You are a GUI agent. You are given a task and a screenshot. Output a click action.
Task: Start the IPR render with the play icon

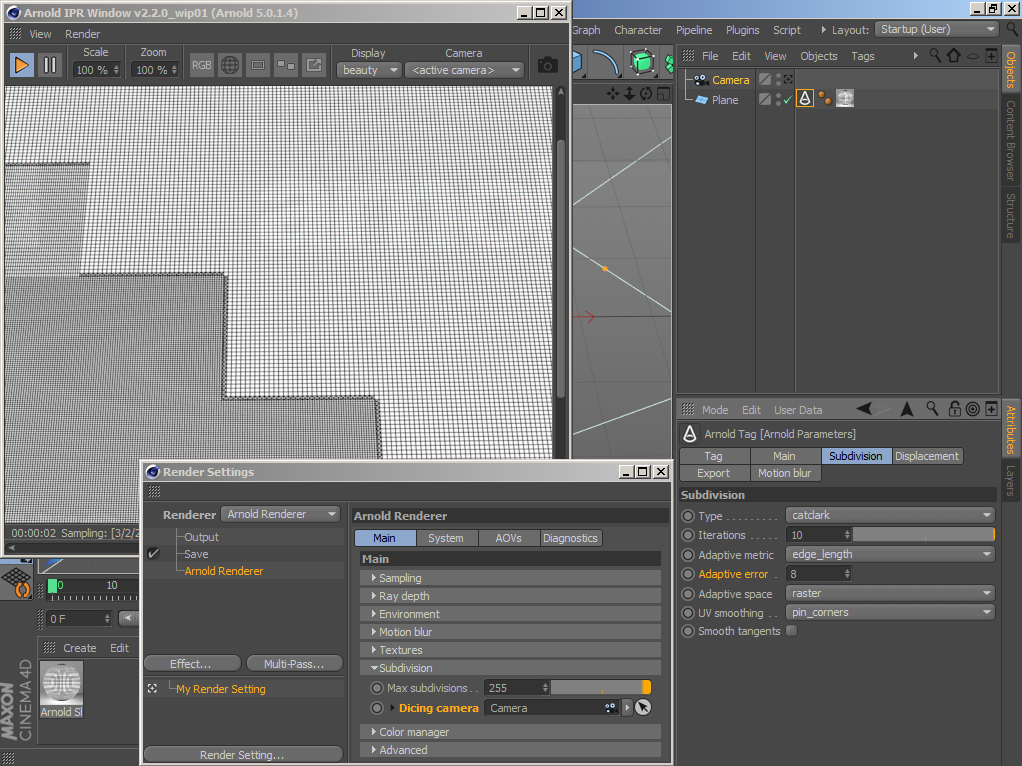tap(21, 66)
